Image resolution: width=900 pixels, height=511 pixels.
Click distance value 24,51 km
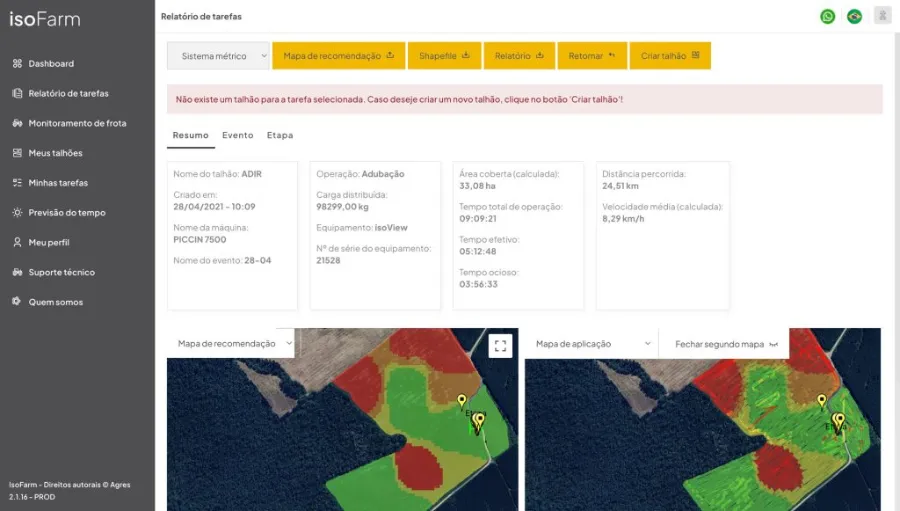(x=620, y=186)
